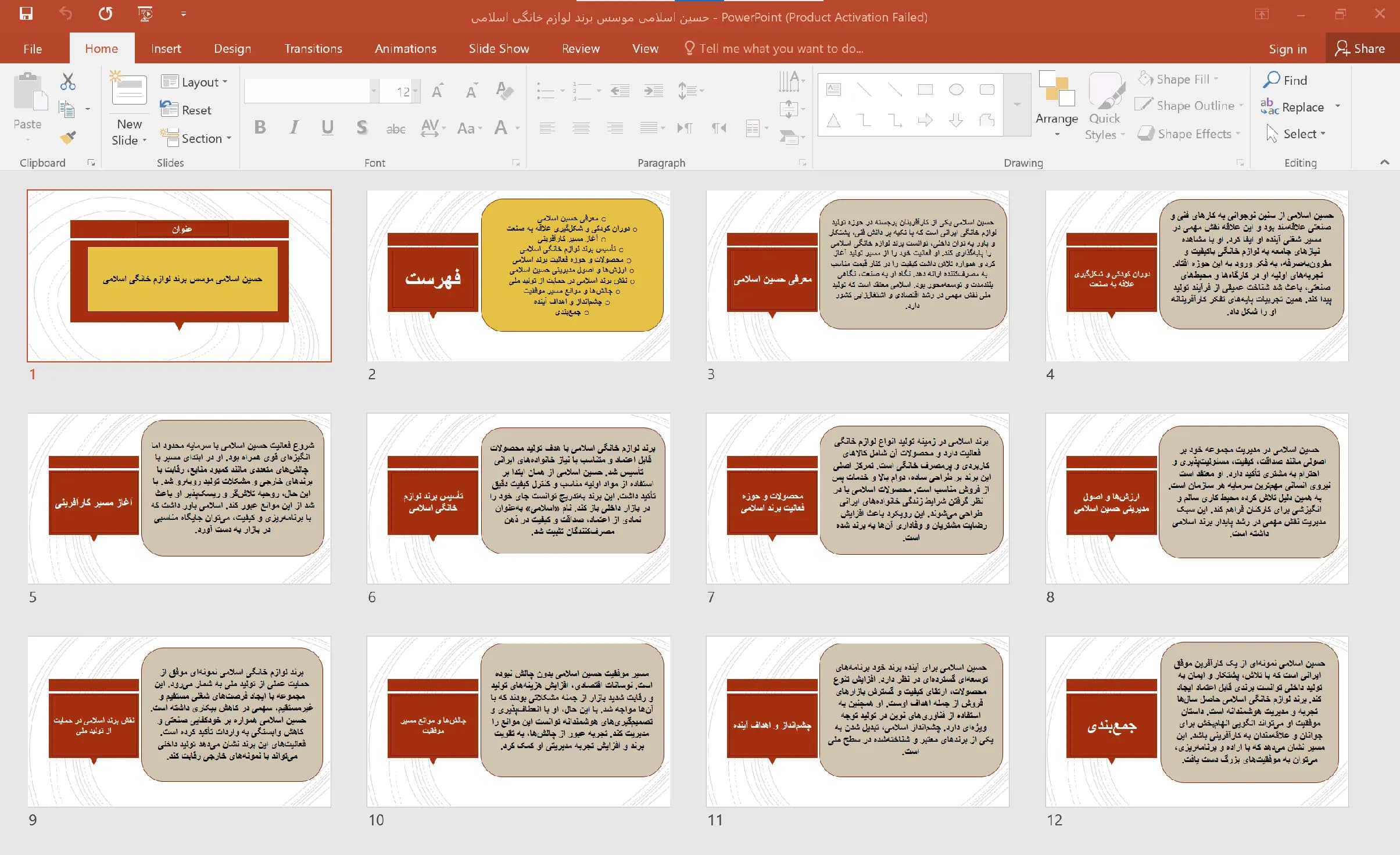Toggle Italic text formatting
The width and height of the screenshot is (1400, 855).
tap(294, 127)
